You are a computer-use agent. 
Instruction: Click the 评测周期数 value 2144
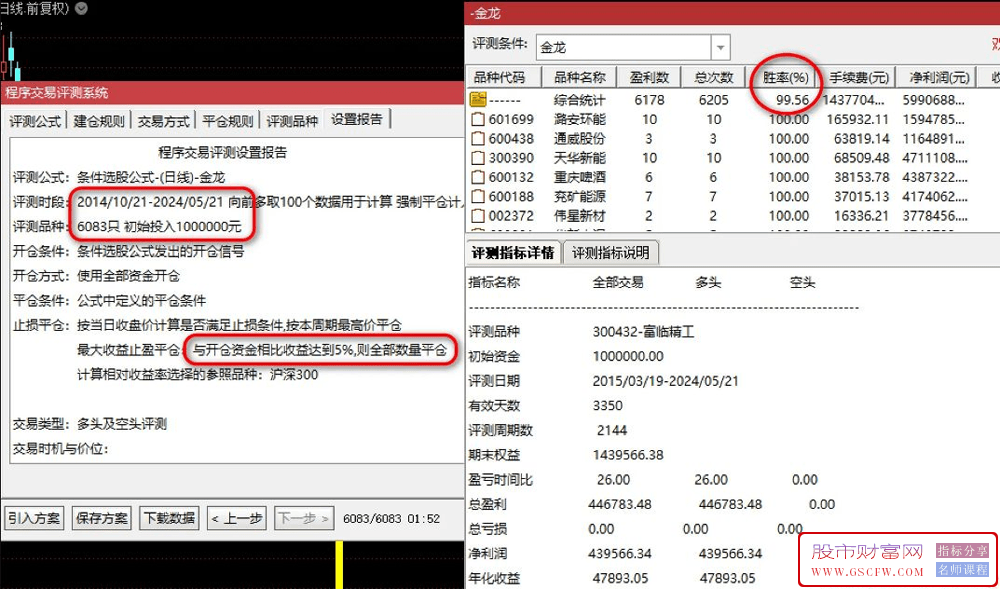[612, 430]
